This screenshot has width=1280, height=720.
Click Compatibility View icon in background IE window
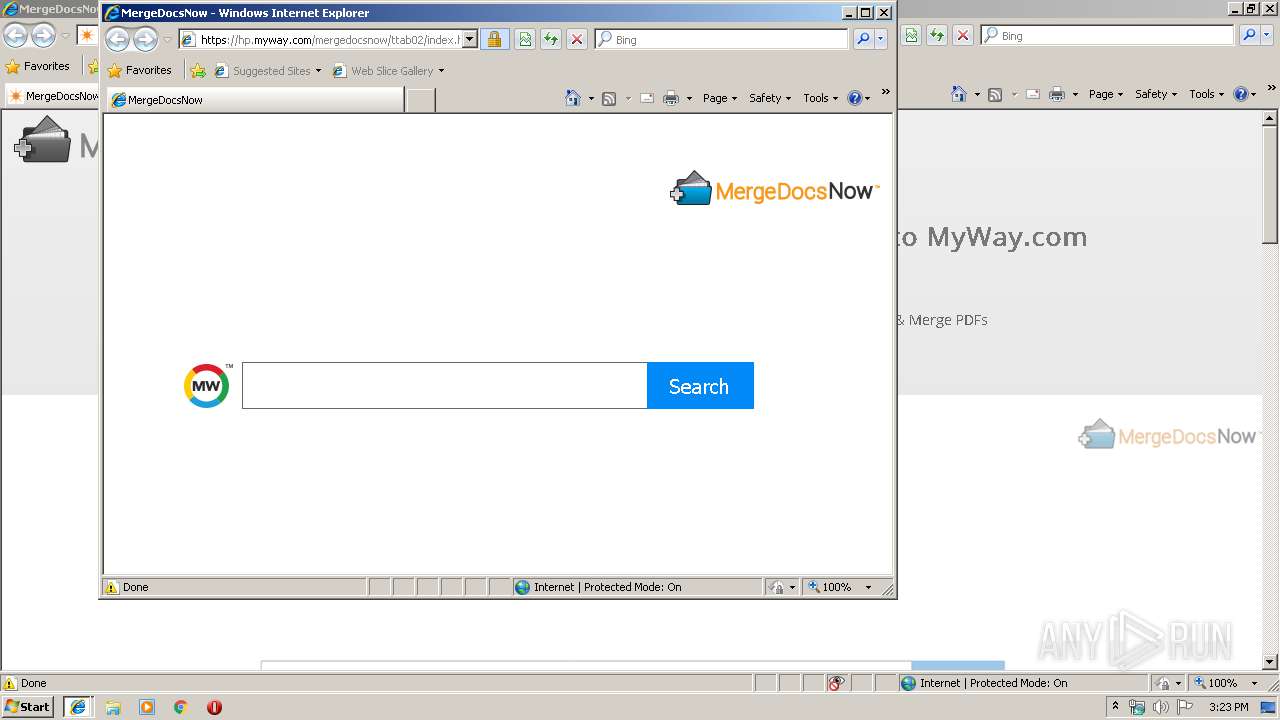(910, 35)
